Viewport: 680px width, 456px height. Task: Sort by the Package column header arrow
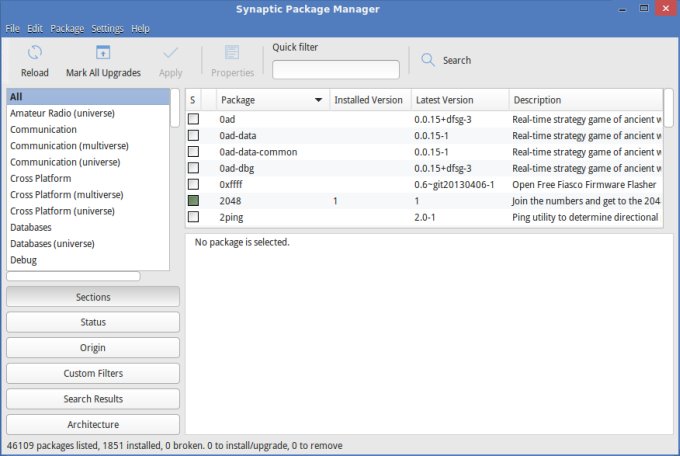coord(318,100)
